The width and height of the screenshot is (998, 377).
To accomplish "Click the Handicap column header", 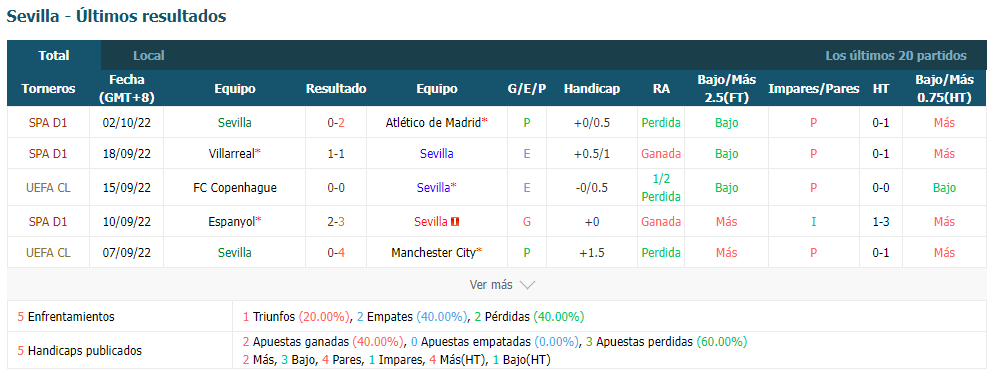I will (x=592, y=89).
